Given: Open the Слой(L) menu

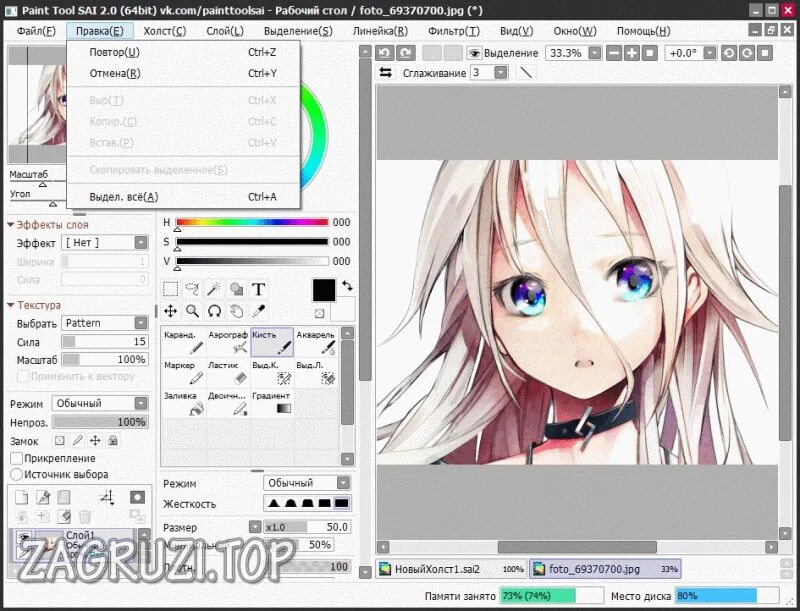Looking at the screenshot, I should 224,31.
